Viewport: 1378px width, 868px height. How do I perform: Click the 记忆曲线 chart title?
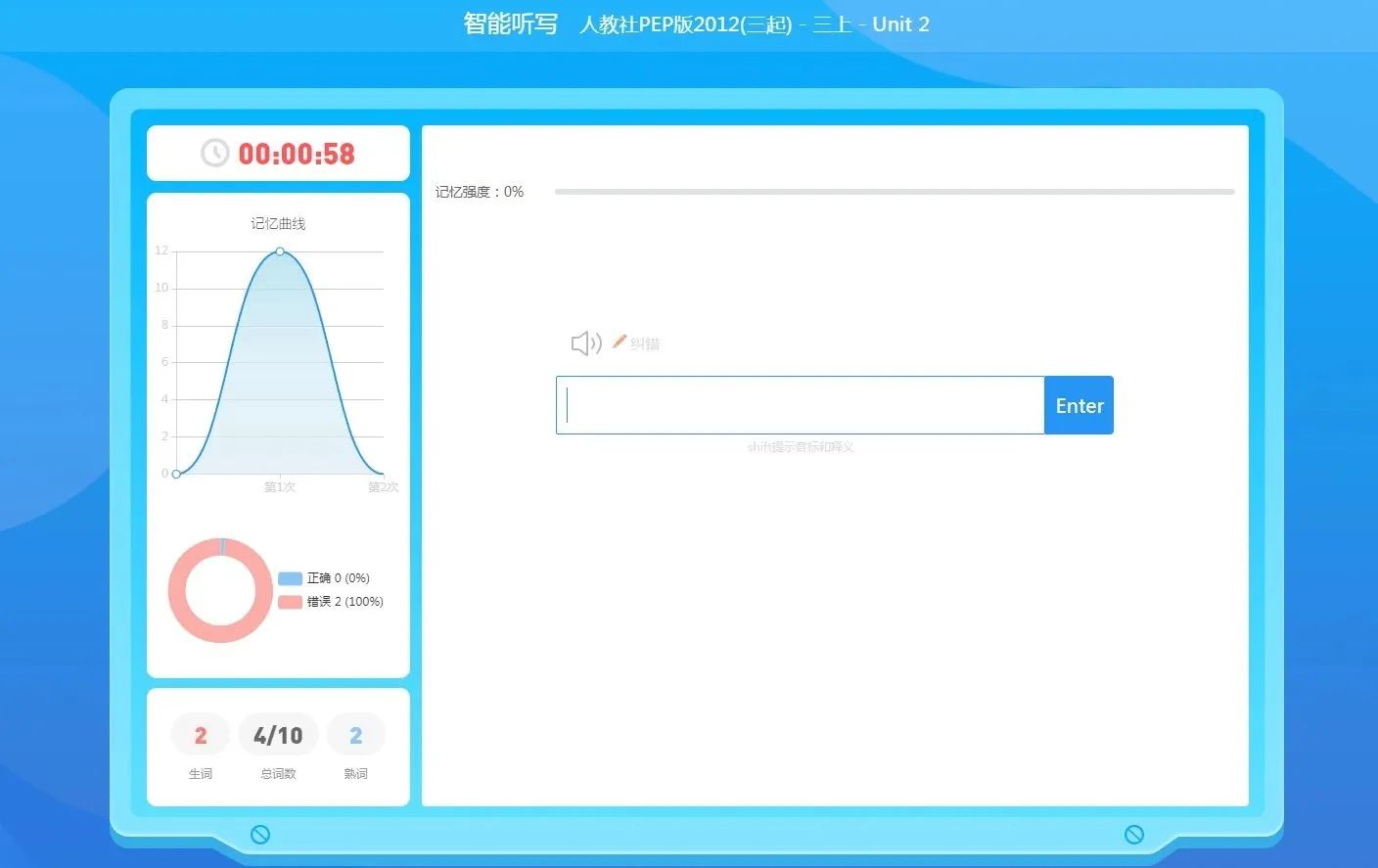[x=278, y=223]
